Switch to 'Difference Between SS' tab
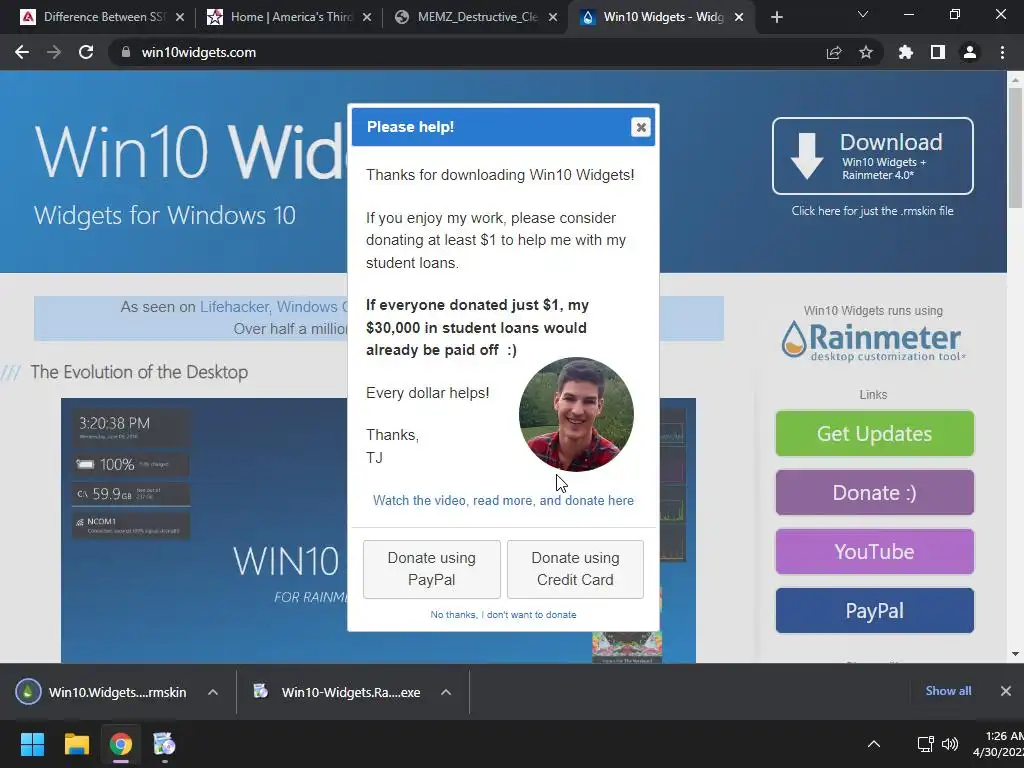Viewport: 1024px width, 768px height. (102, 17)
